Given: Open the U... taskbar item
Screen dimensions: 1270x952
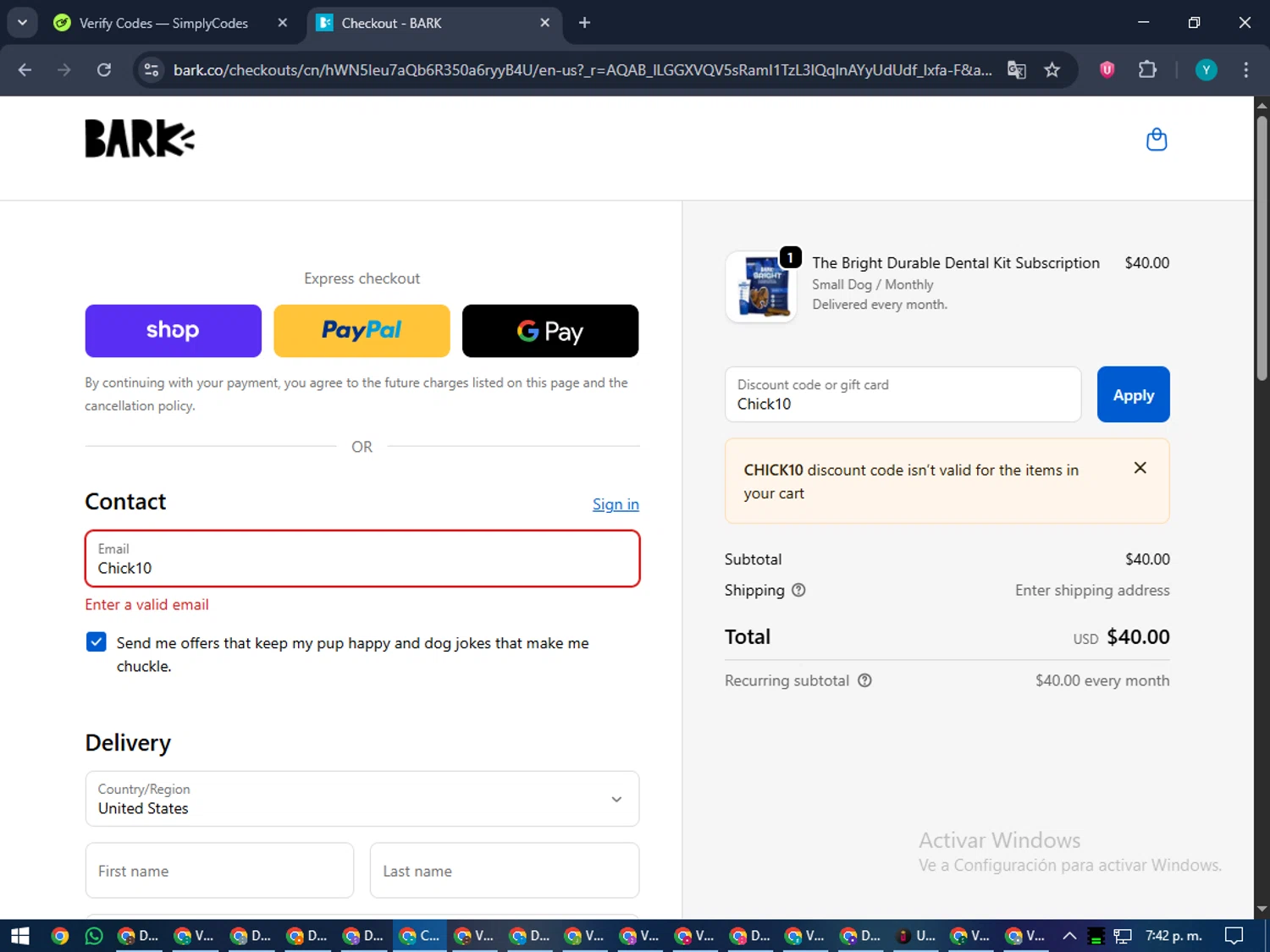Looking at the screenshot, I should click(916, 935).
